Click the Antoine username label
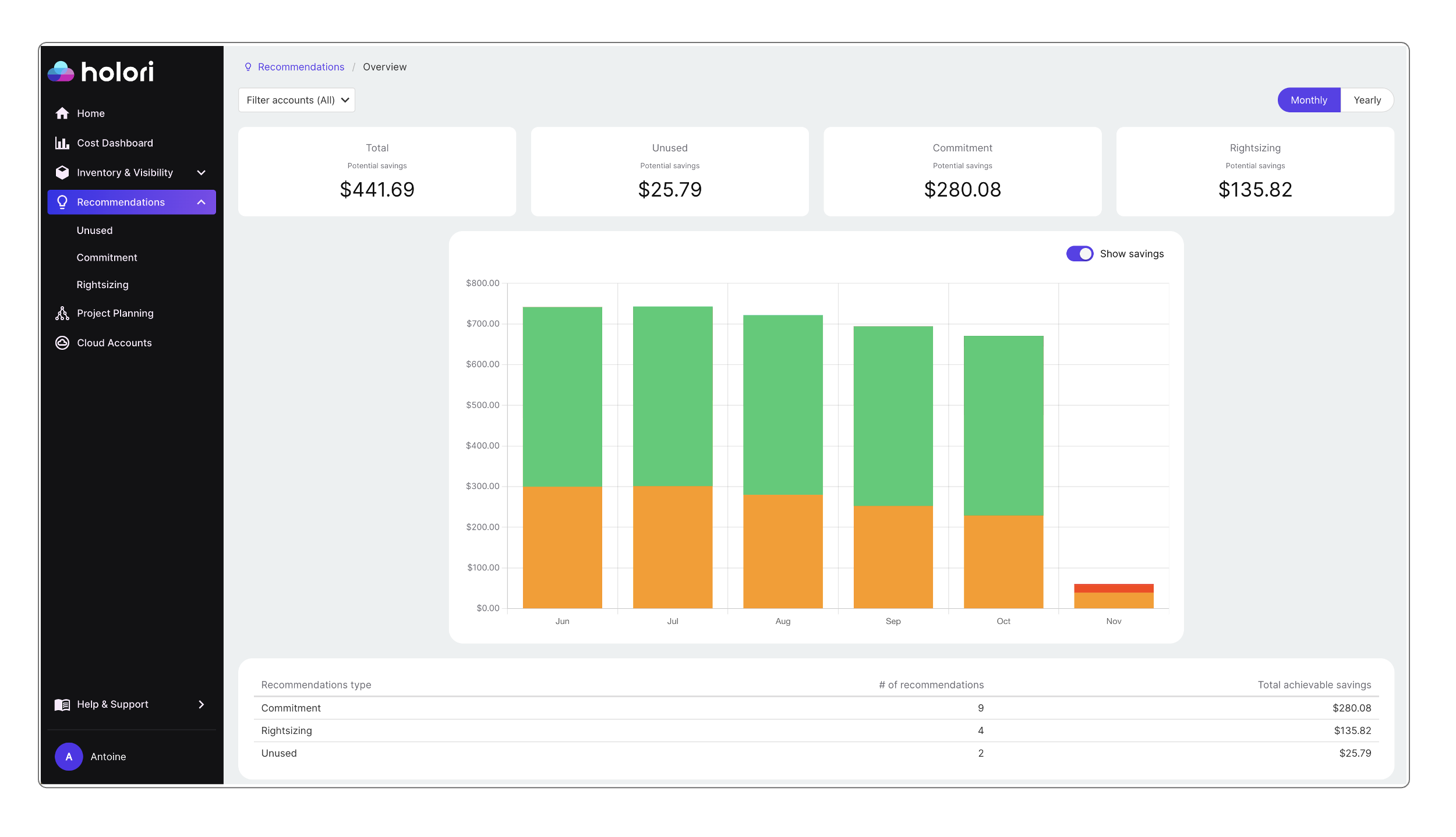This screenshot has height=837, width=1456. tap(108, 757)
